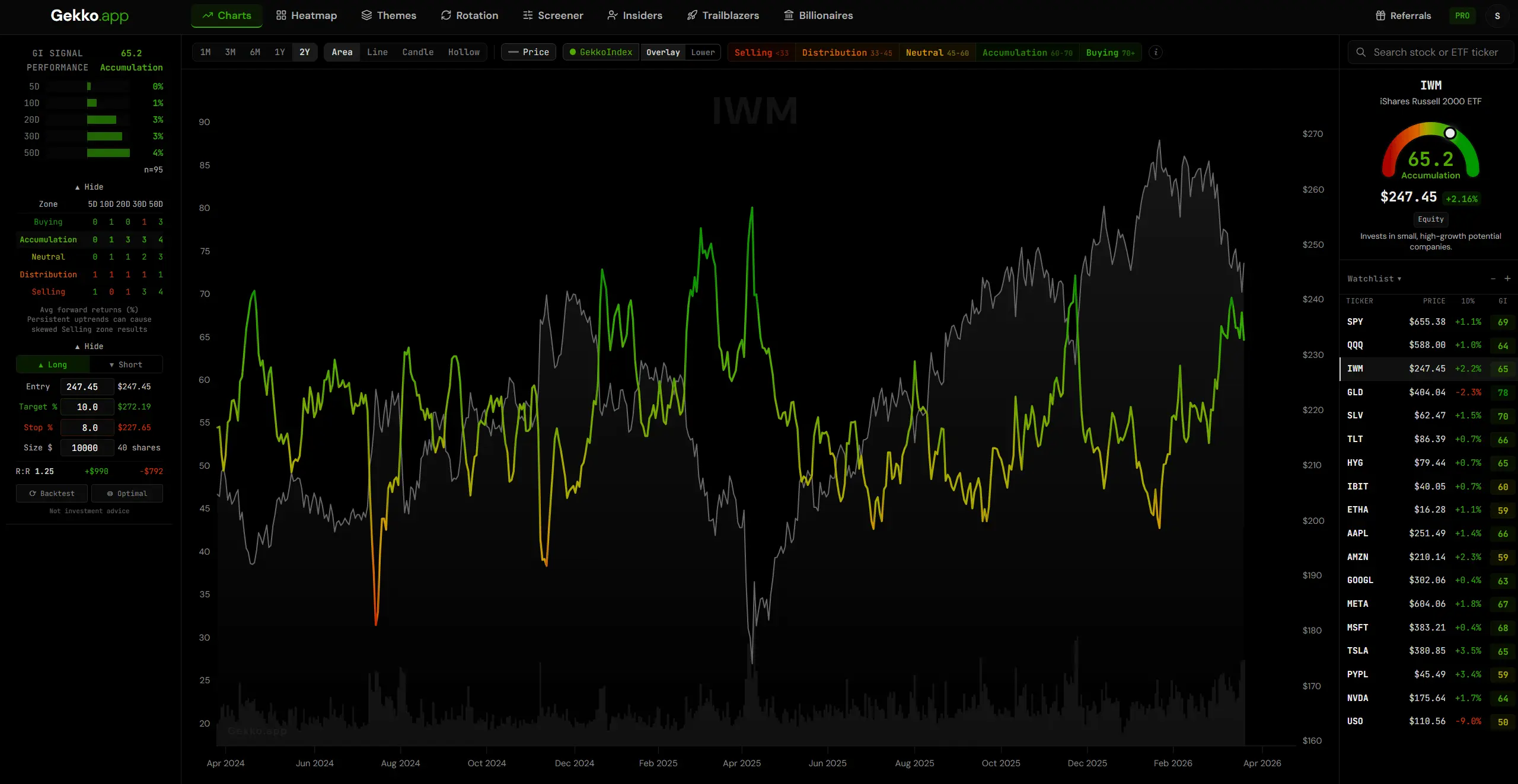Screen dimensions: 1518x784
Task: Switch GekkoIndex display to Lower
Action: pyautogui.click(x=702, y=52)
